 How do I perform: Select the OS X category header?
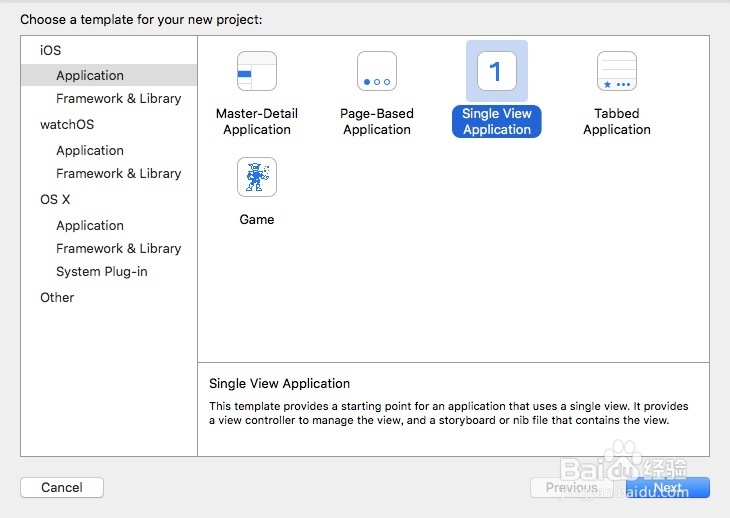[55, 200]
